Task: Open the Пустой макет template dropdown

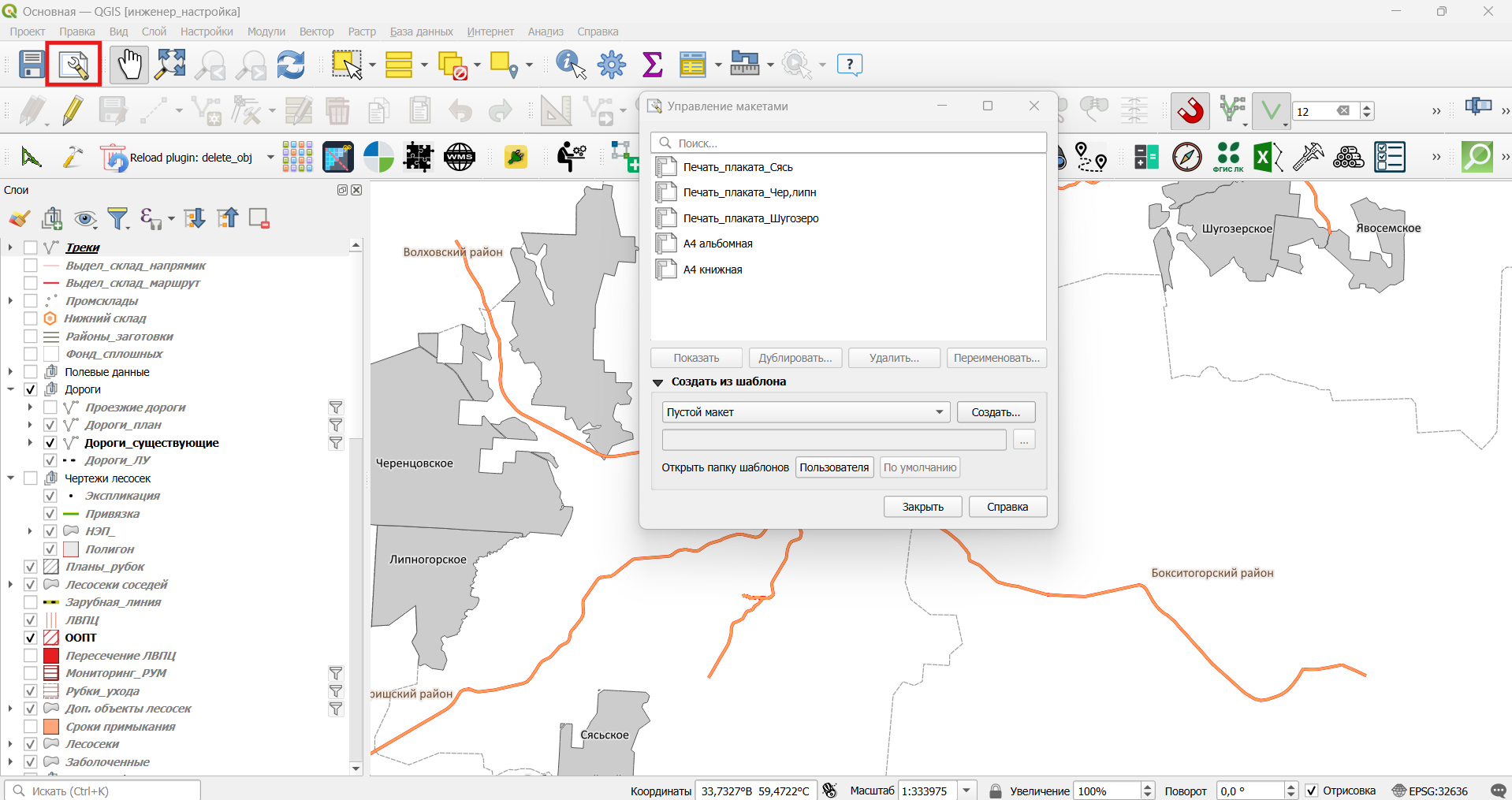Action: [806, 412]
